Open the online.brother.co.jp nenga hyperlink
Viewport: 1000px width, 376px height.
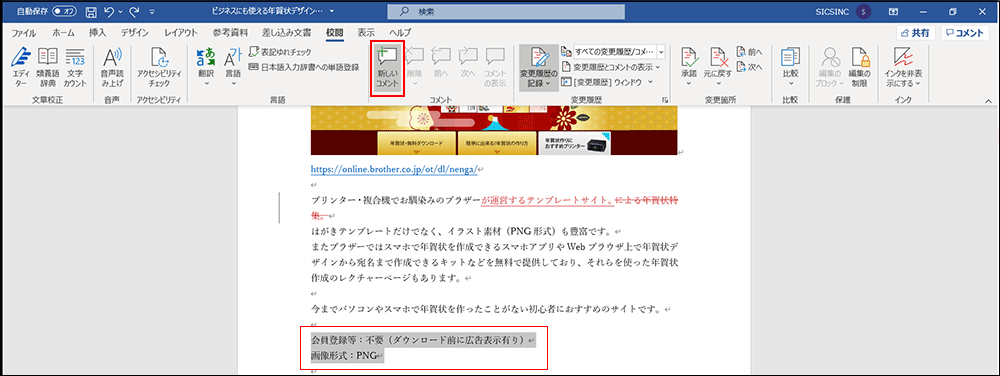393,170
